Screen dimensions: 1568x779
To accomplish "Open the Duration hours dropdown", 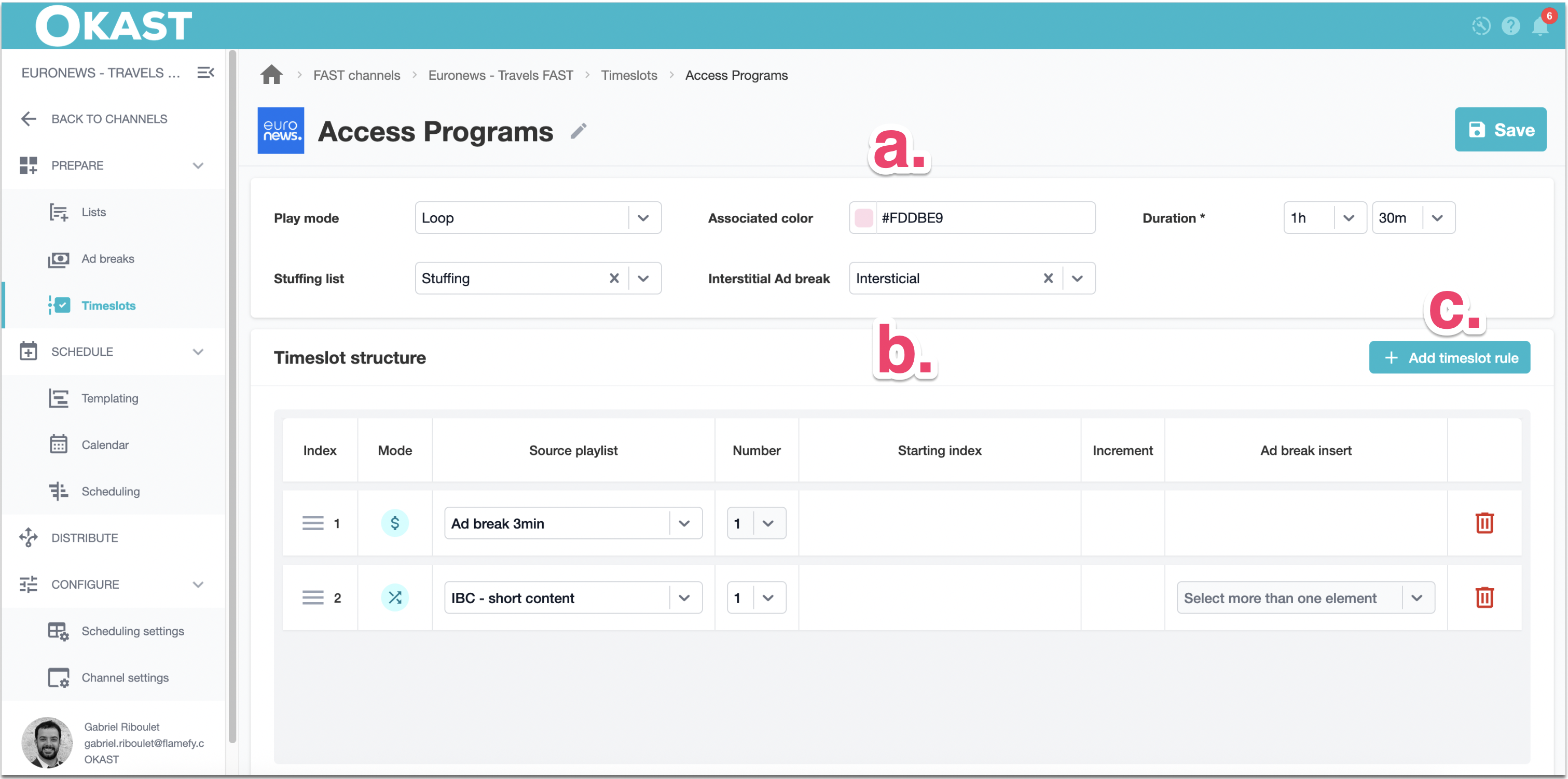I will point(1348,218).
